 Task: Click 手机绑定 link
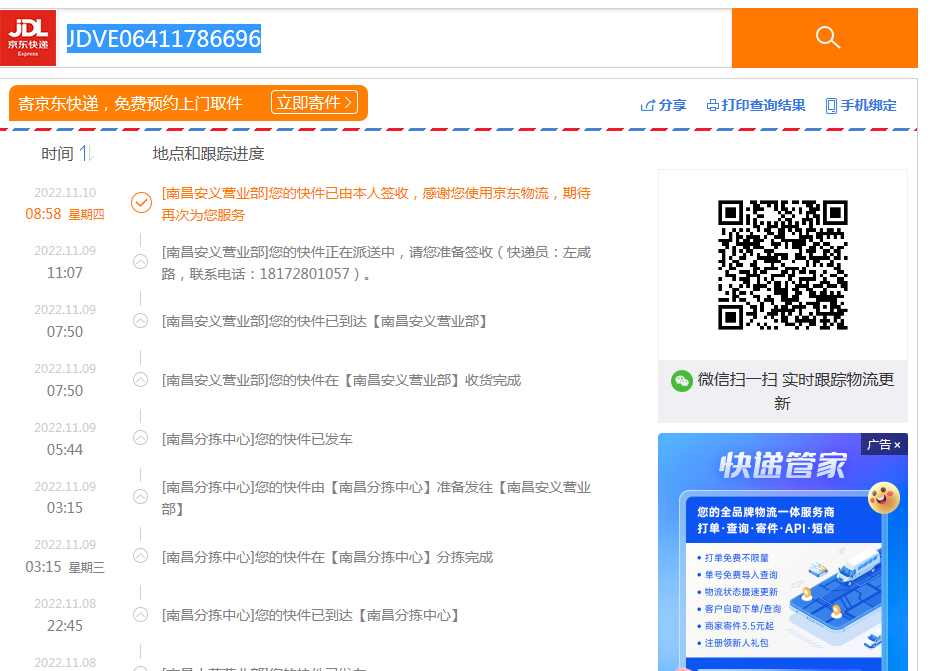click(861, 105)
